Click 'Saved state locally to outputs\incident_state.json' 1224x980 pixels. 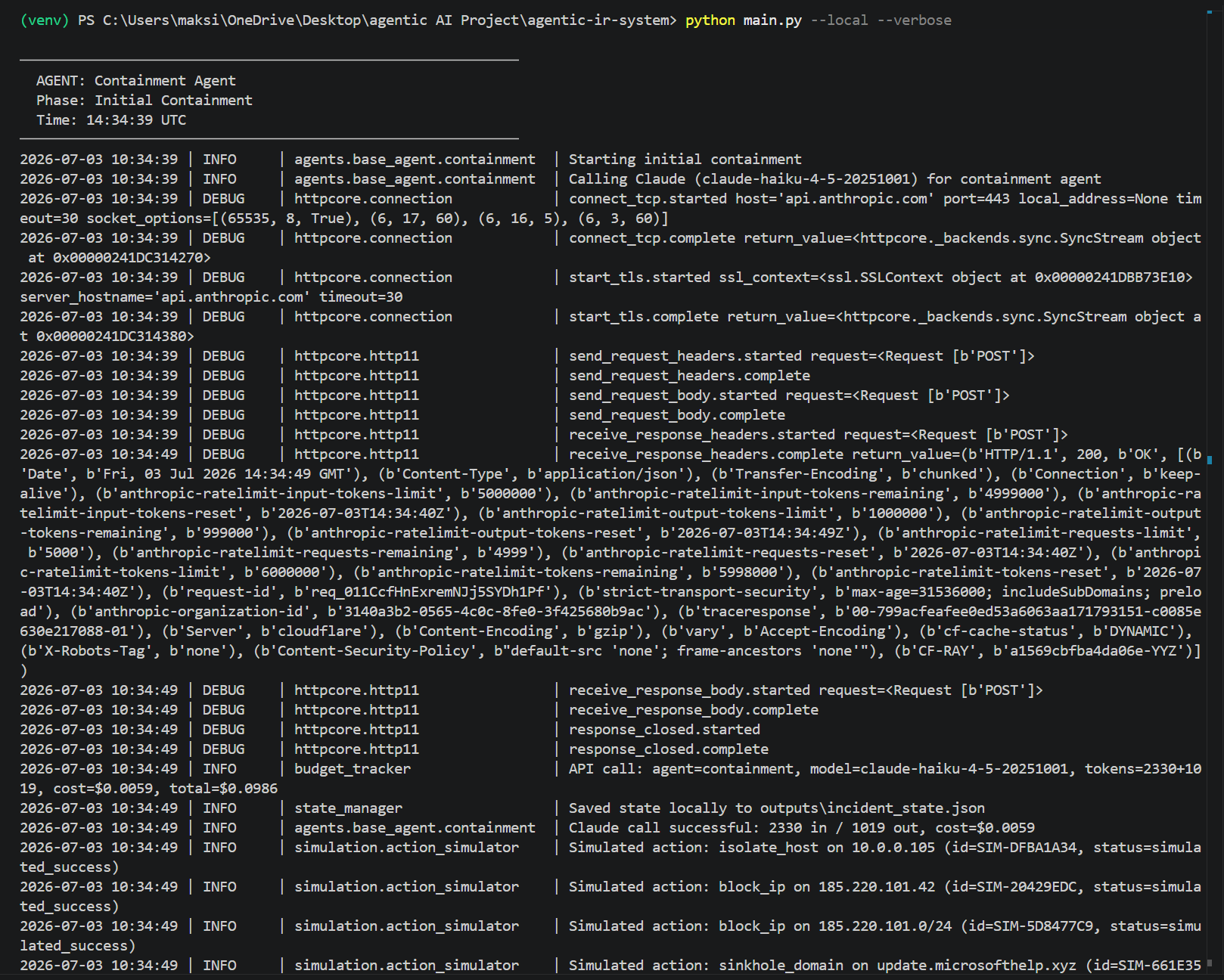[x=776, y=808]
